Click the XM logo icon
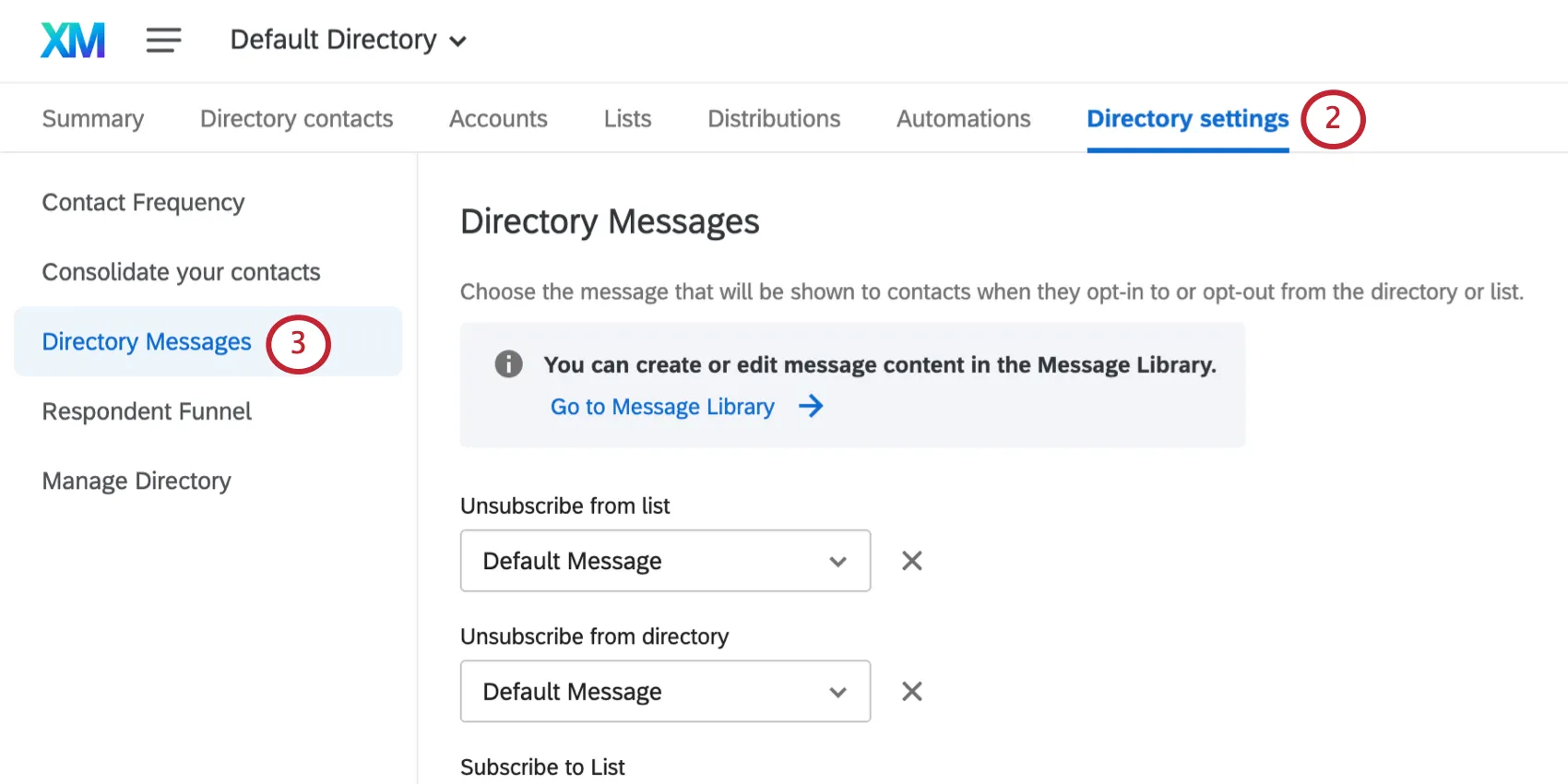The width and height of the screenshot is (1568, 784). point(73,41)
